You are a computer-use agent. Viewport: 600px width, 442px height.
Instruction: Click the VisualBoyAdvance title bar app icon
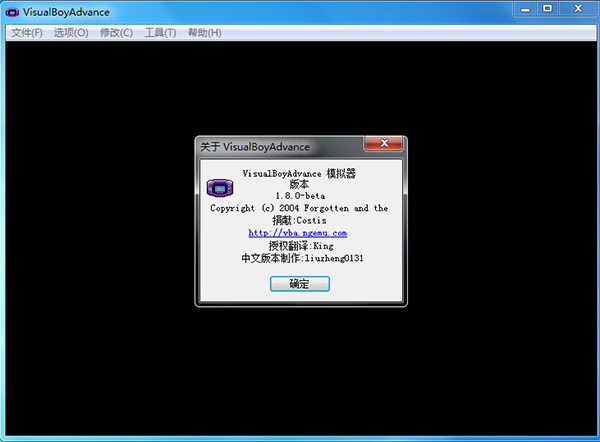click(12, 12)
